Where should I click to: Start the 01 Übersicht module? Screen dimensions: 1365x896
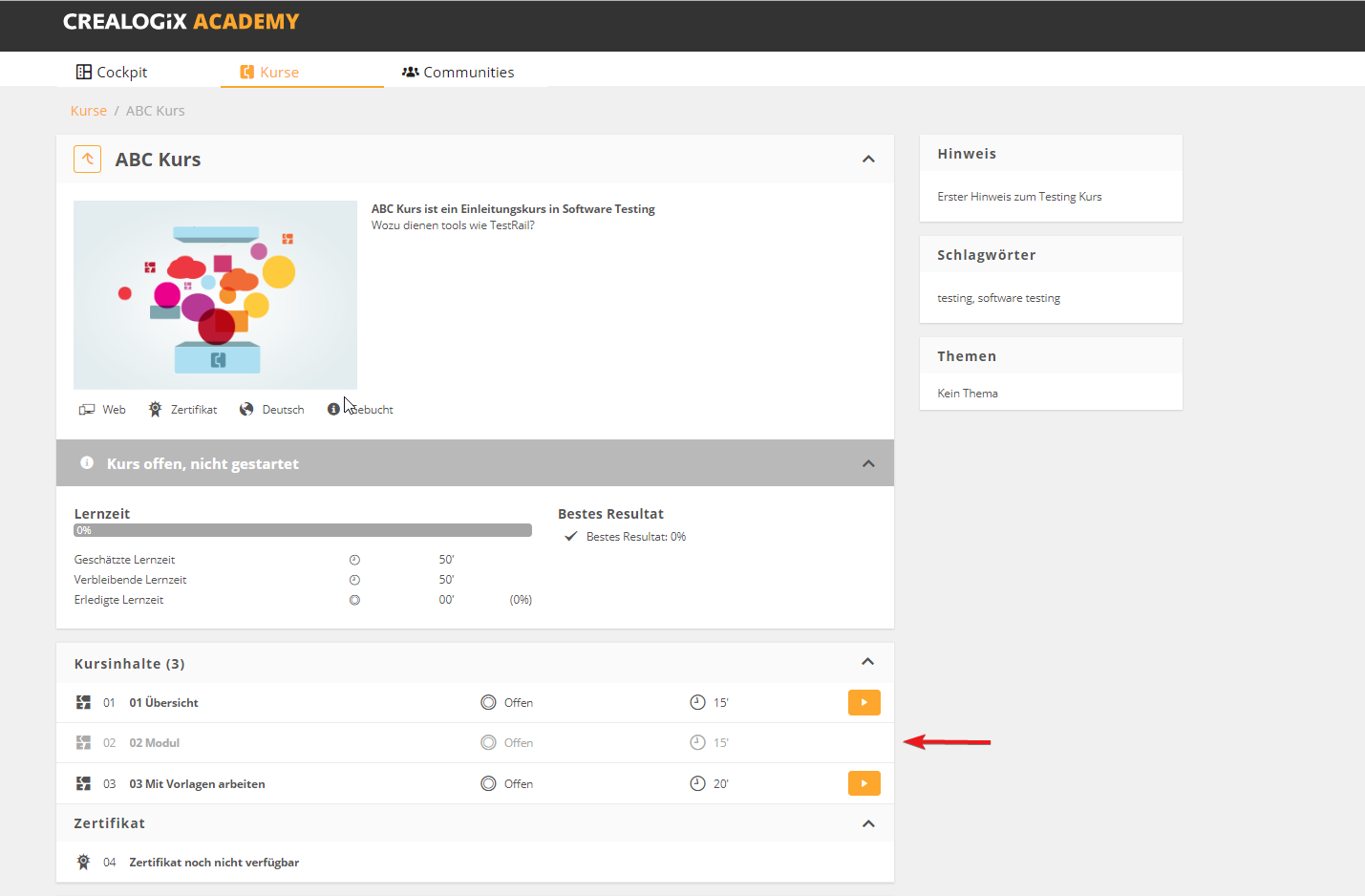click(x=864, y=703)
